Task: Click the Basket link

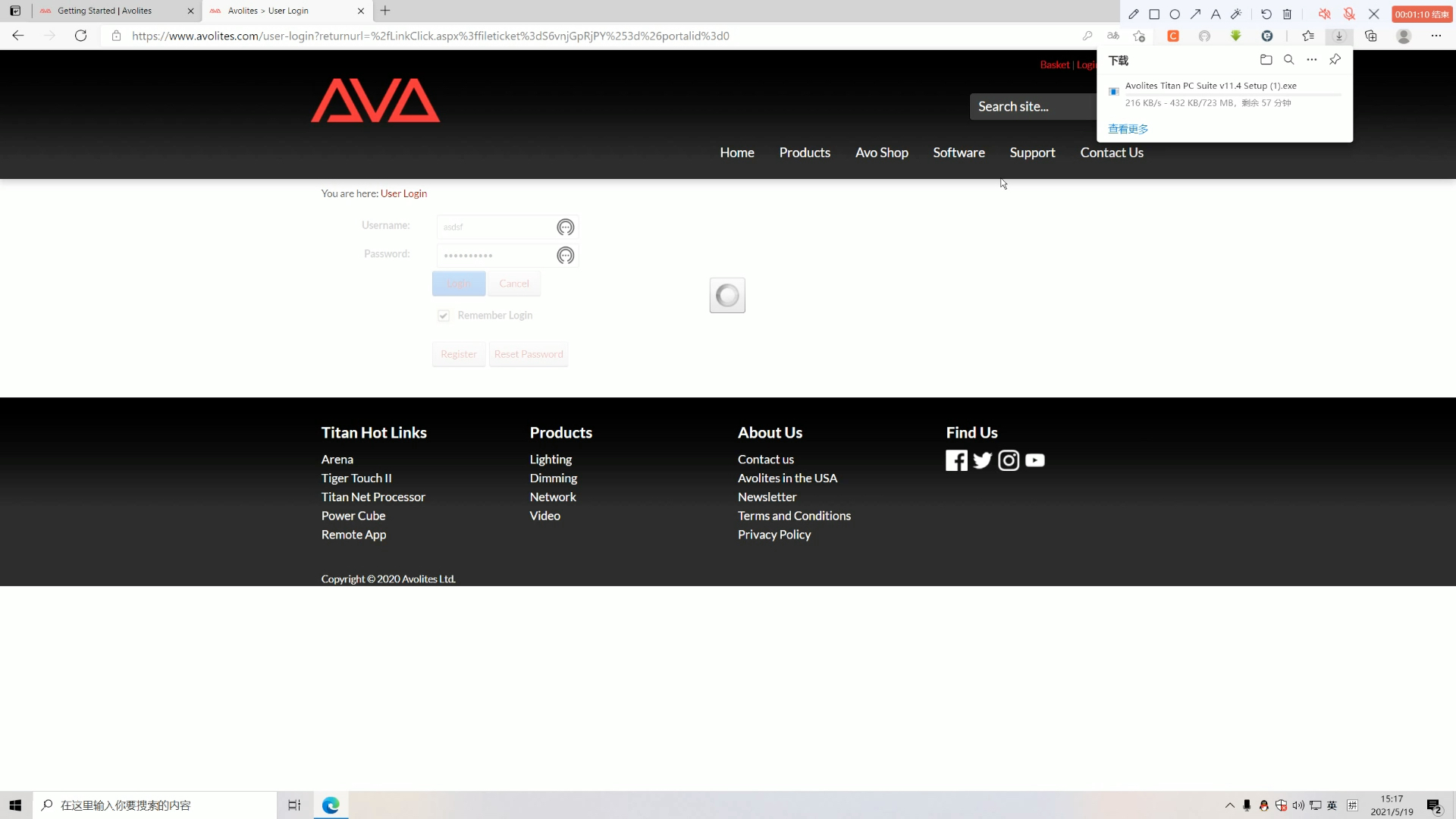Action: tap(1054, 64)
